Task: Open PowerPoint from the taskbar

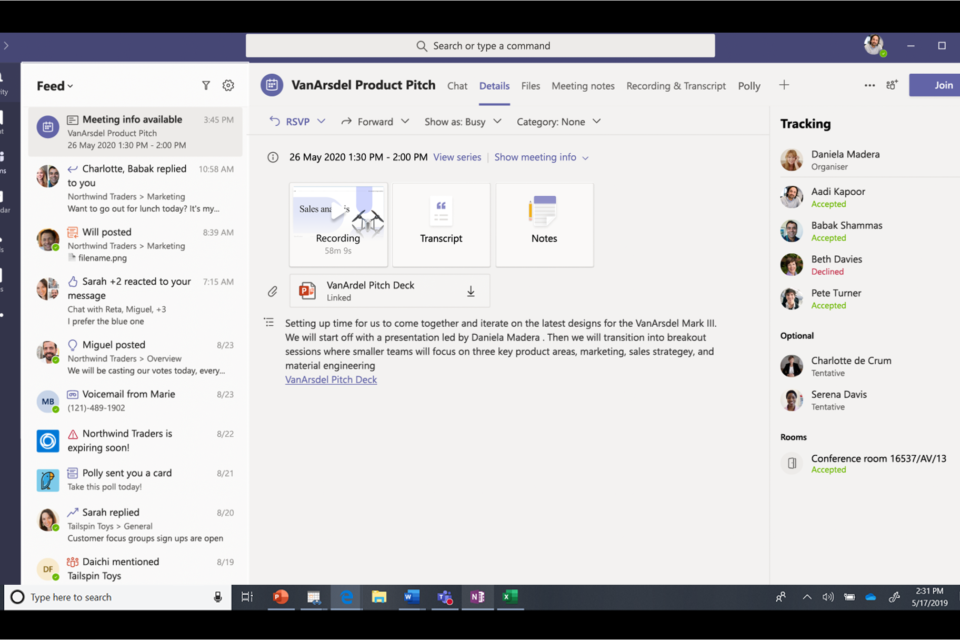Action: (280, 597)
